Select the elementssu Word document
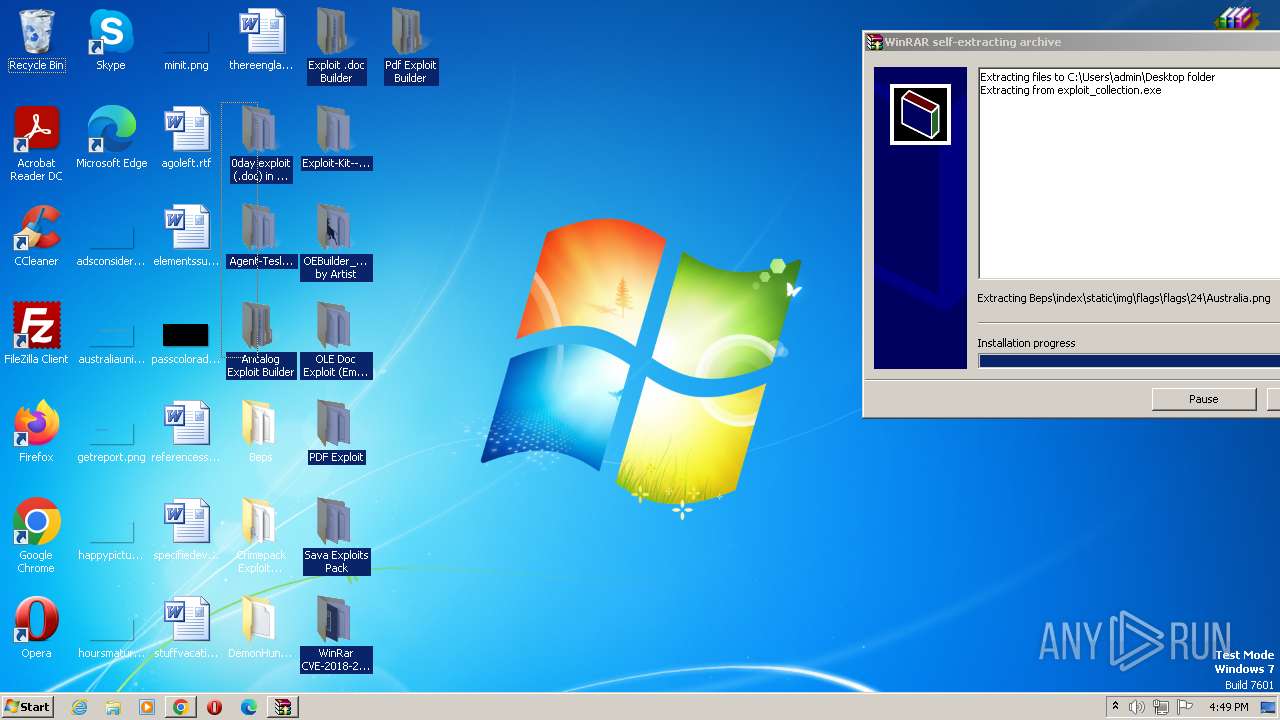This screenshot has width=1280, height=720. 186,236
